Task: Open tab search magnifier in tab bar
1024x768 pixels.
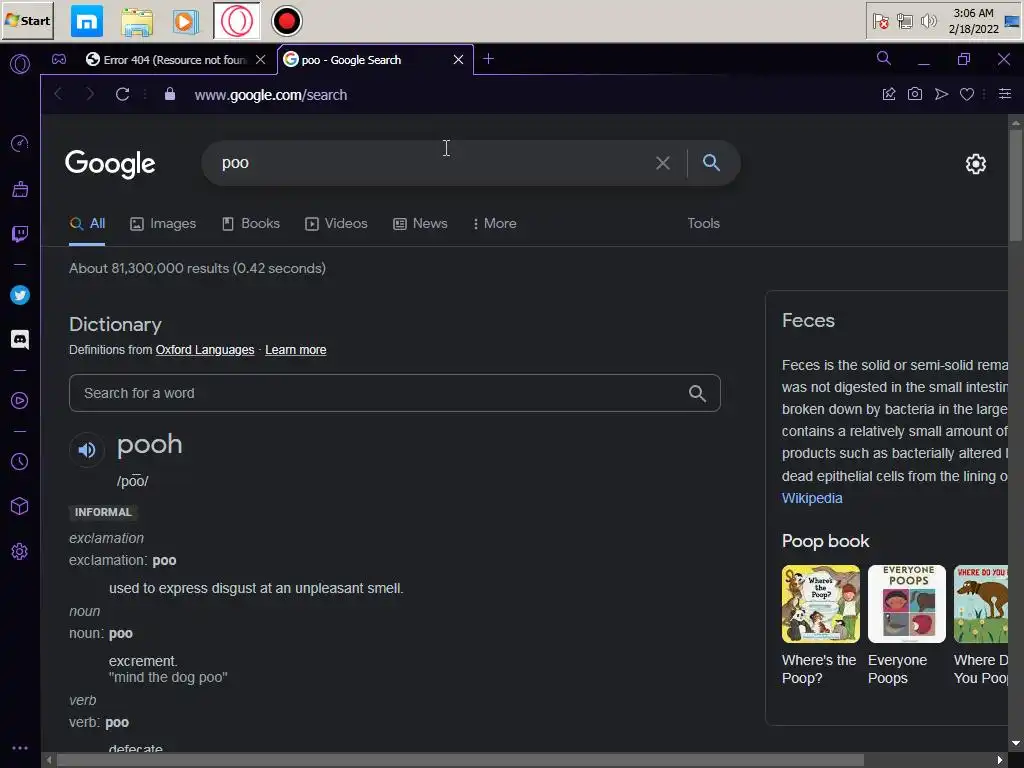Action: click(x=884, y=58)
